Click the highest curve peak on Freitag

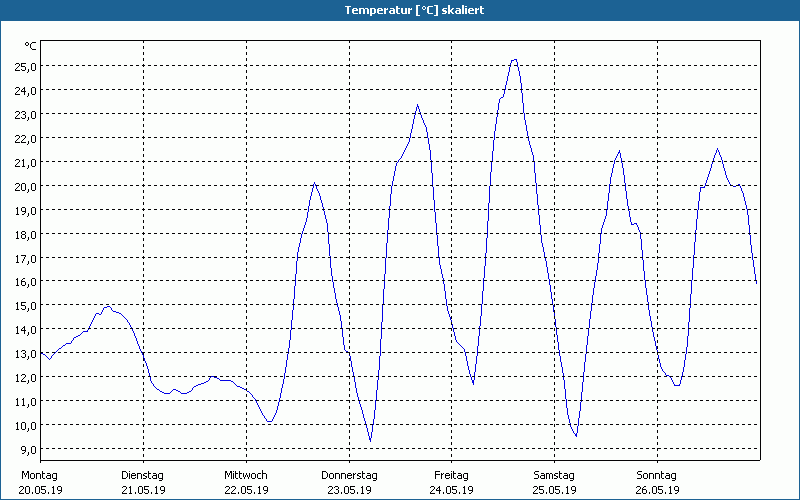(514, 59)
